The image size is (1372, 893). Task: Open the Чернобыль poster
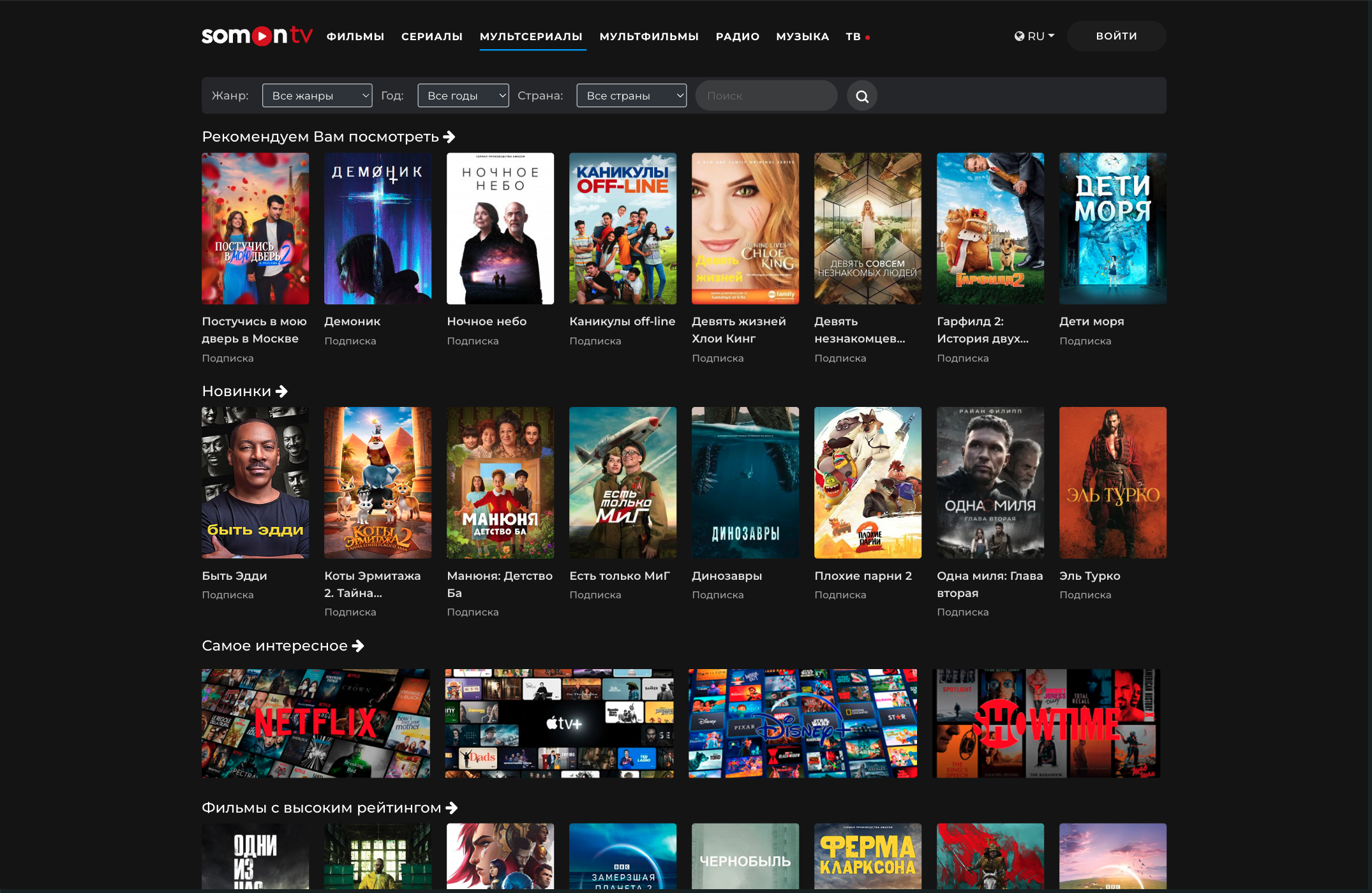coord(745,856)
